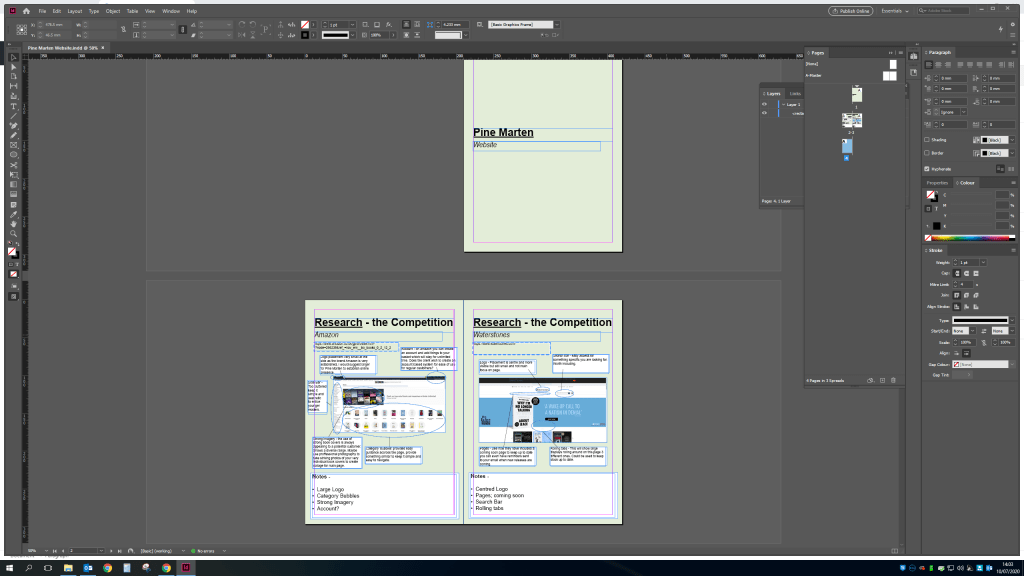Image resolution: width=1024 pixels, height=576 pixels.
Task: Open Chrome from the Windows taskbar
Action: coord(107,568)
